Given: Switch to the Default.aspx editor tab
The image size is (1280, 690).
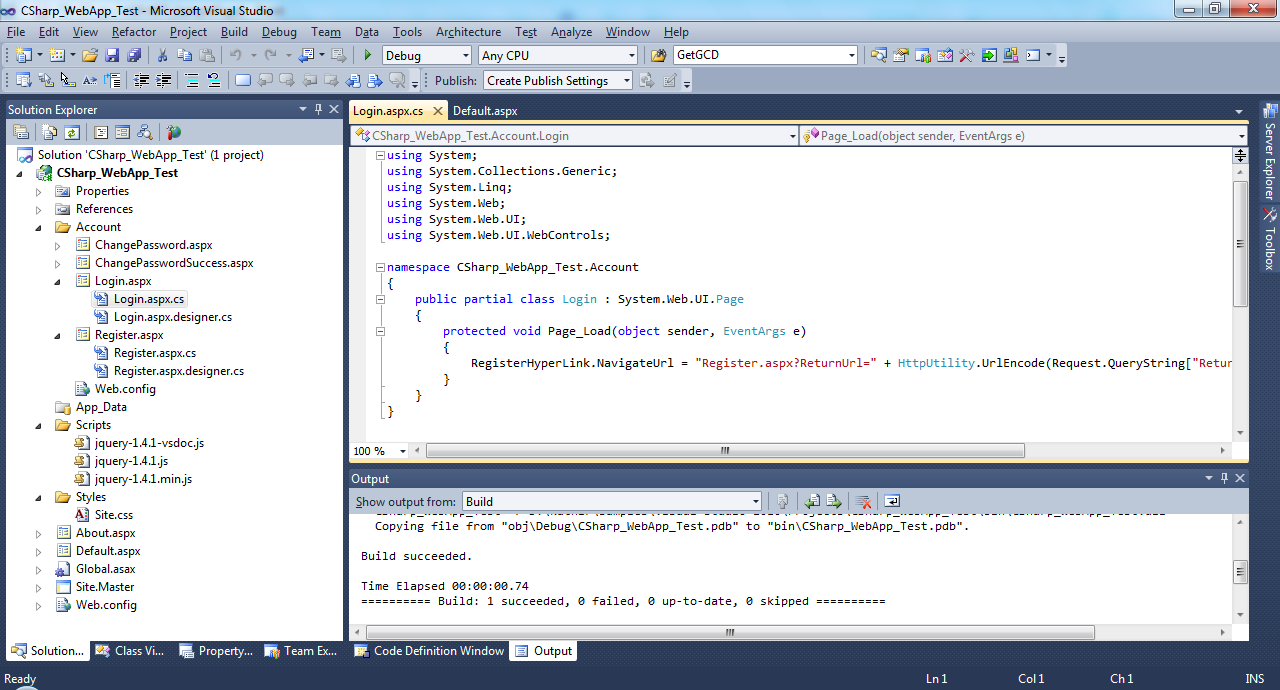Looking at the screenshot, I should click(485, 111).
